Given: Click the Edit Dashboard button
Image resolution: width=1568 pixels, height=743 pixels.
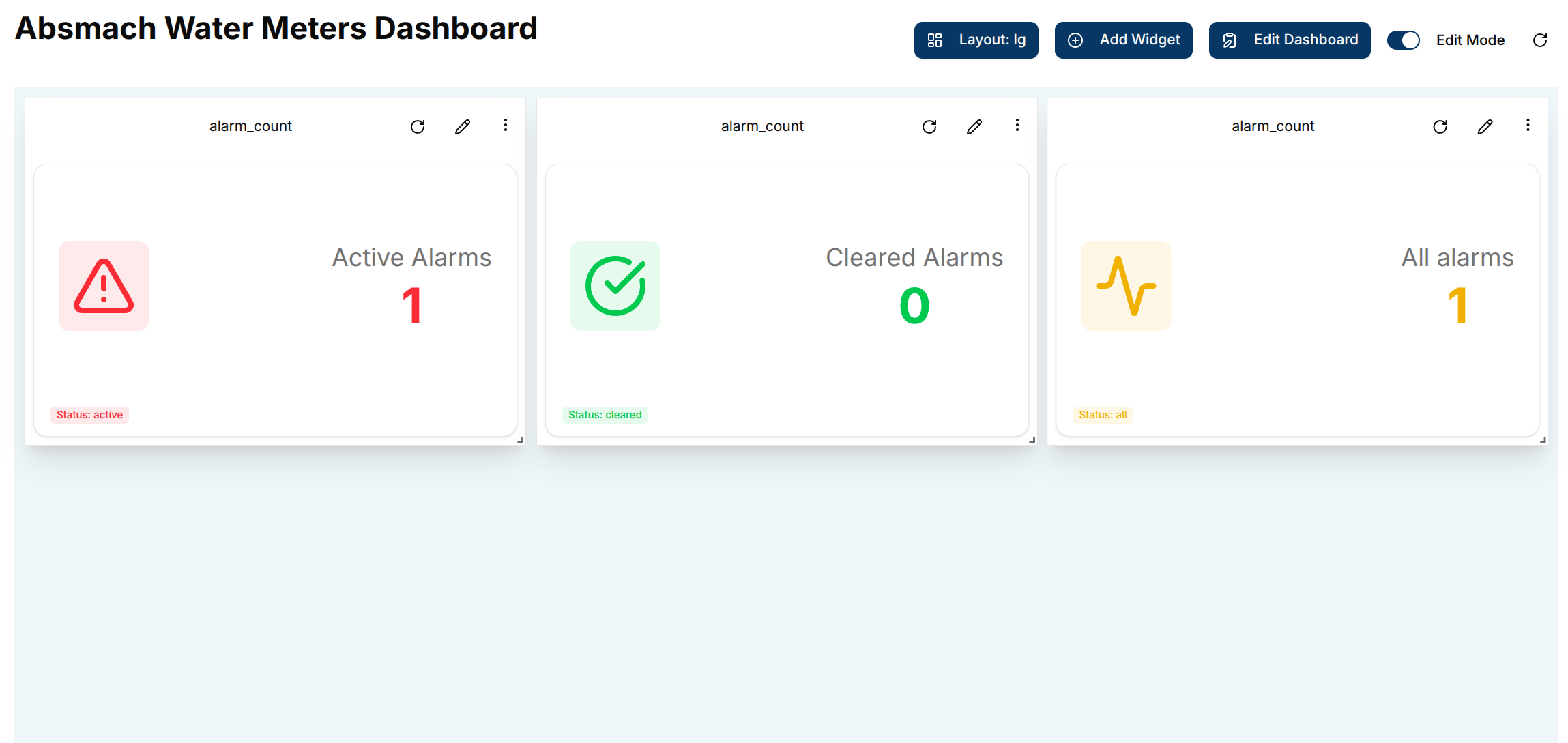Looking at the screenshot, I should tap(1289, 40).
